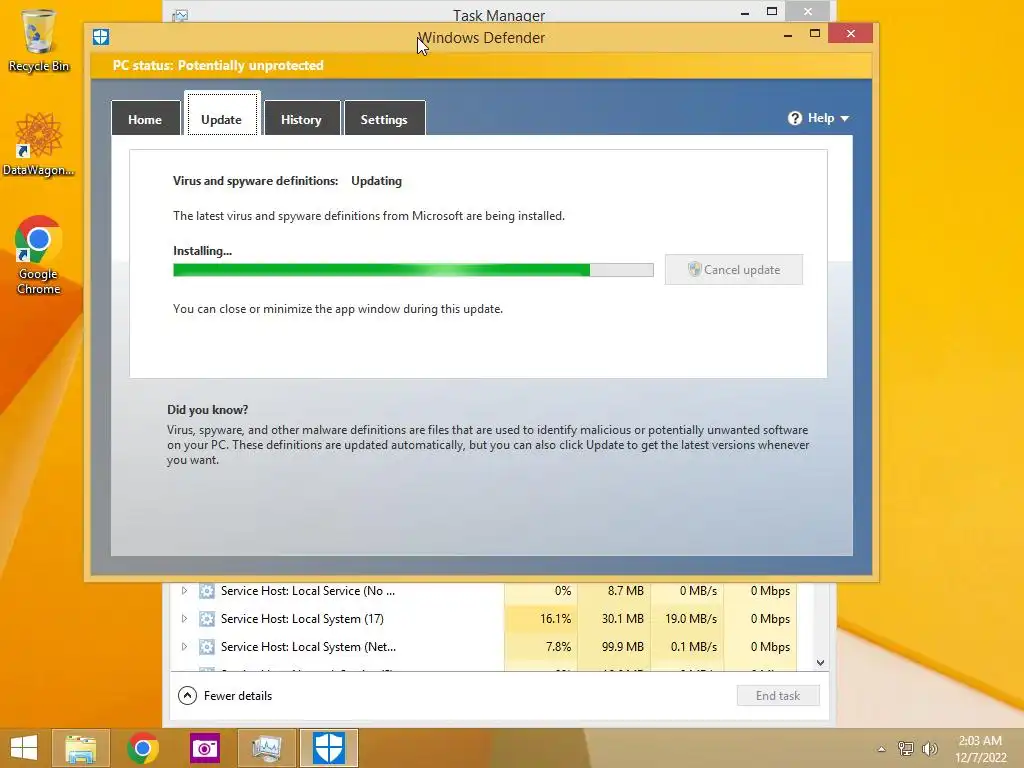Viewport: 1024px width, 768px height.
Task: Open the History tab
Action: pos(302,119)
